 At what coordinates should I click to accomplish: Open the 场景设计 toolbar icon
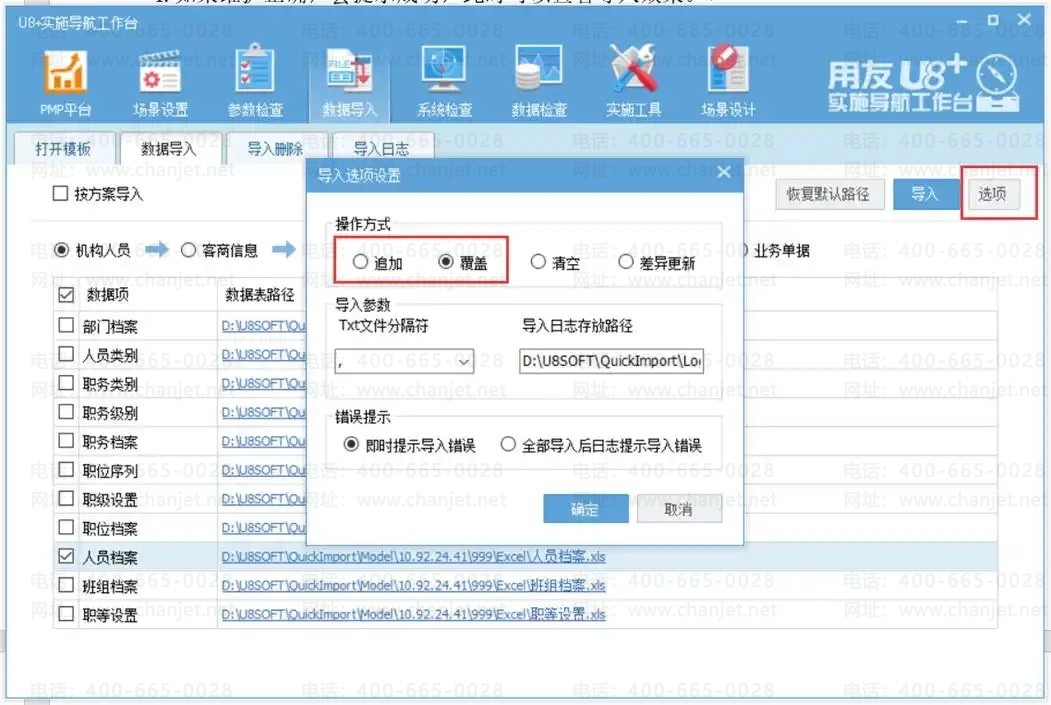[727, 80]
